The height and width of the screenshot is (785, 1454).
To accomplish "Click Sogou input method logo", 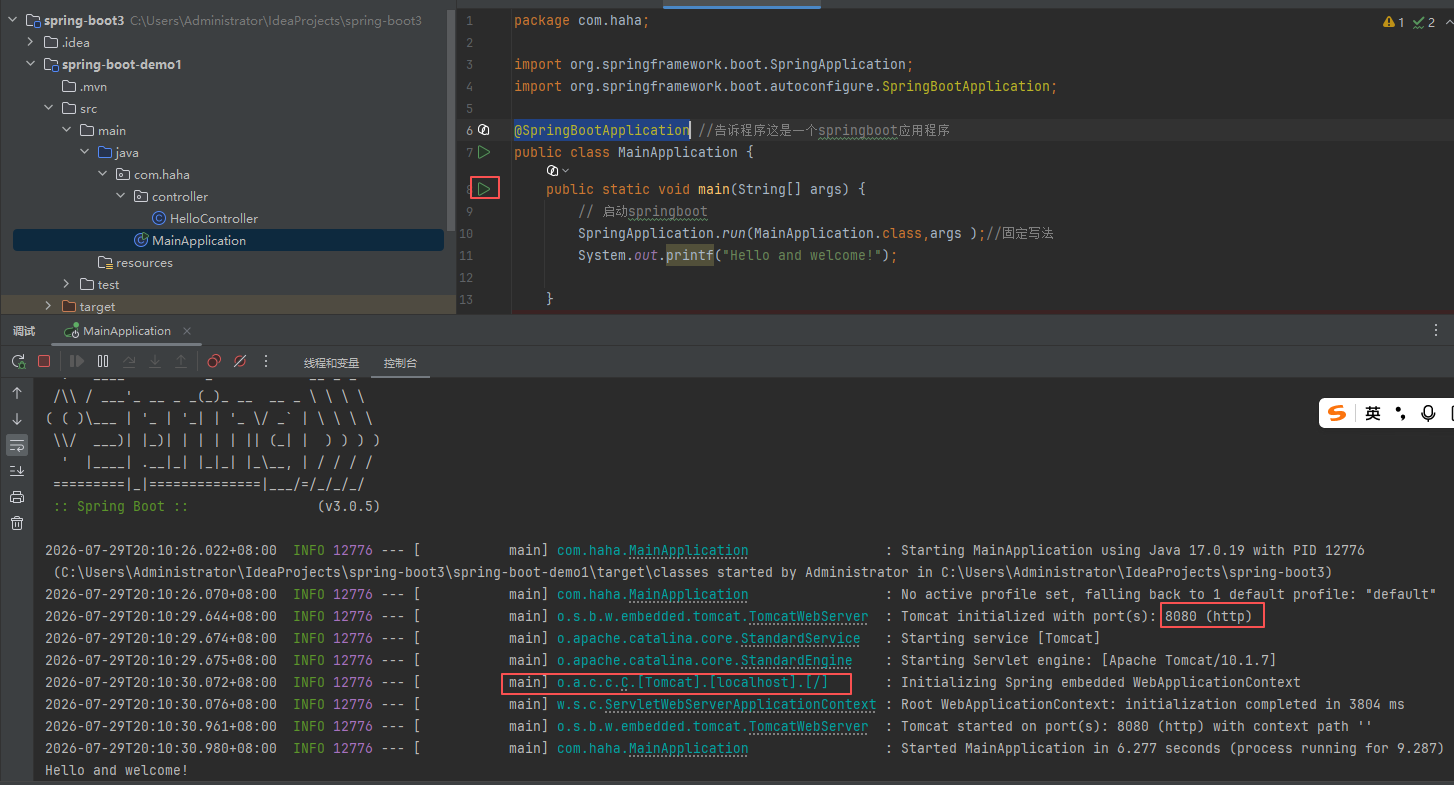I will click(x=1338, y=413).
